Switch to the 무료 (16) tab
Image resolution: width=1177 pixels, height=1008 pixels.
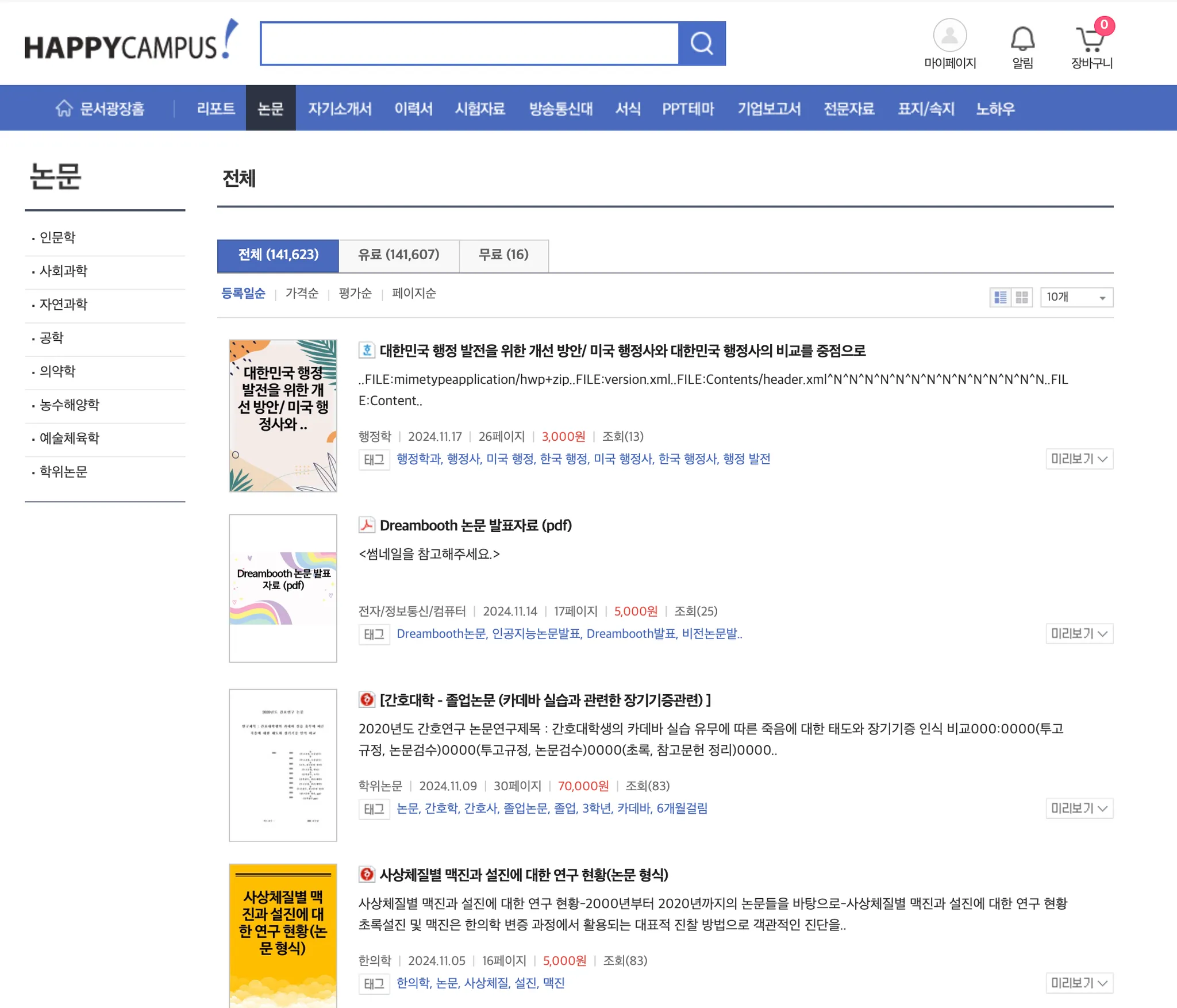tap(503, 255)
